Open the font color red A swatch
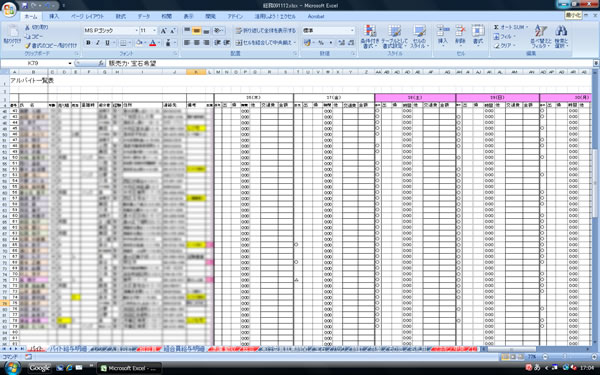 pos(153,43)
